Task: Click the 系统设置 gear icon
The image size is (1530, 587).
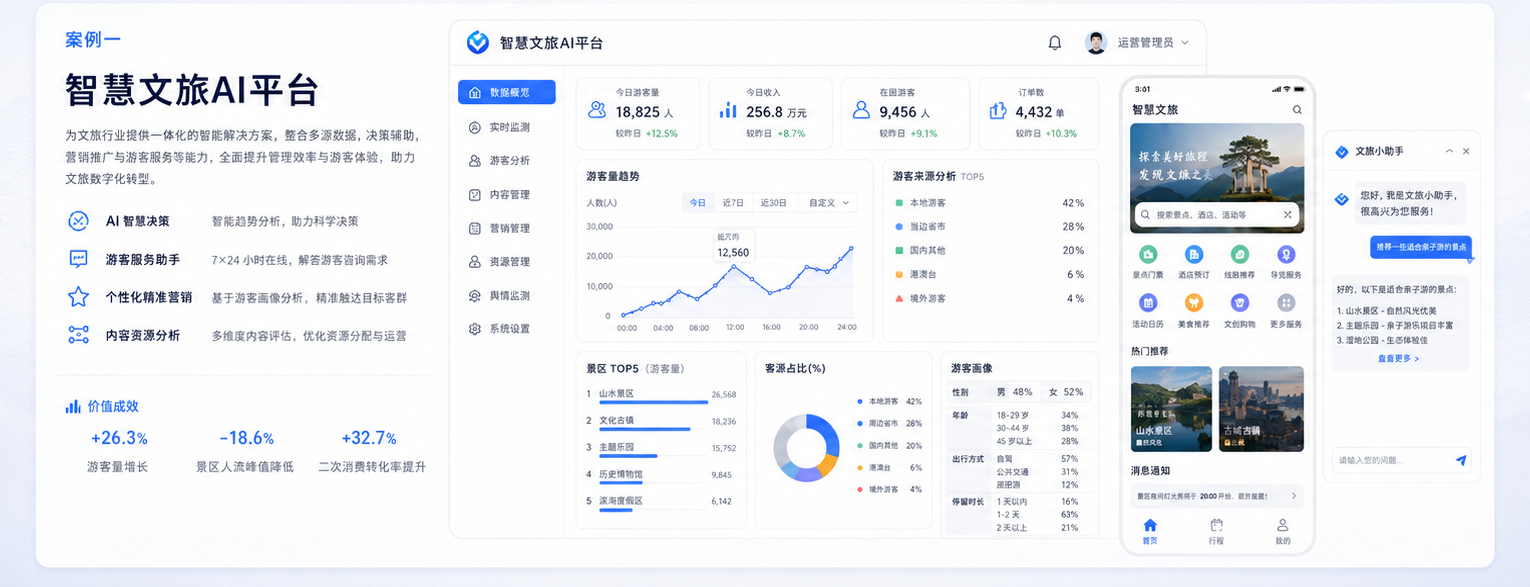Action: pyautogui.click(x=475, y=329)
